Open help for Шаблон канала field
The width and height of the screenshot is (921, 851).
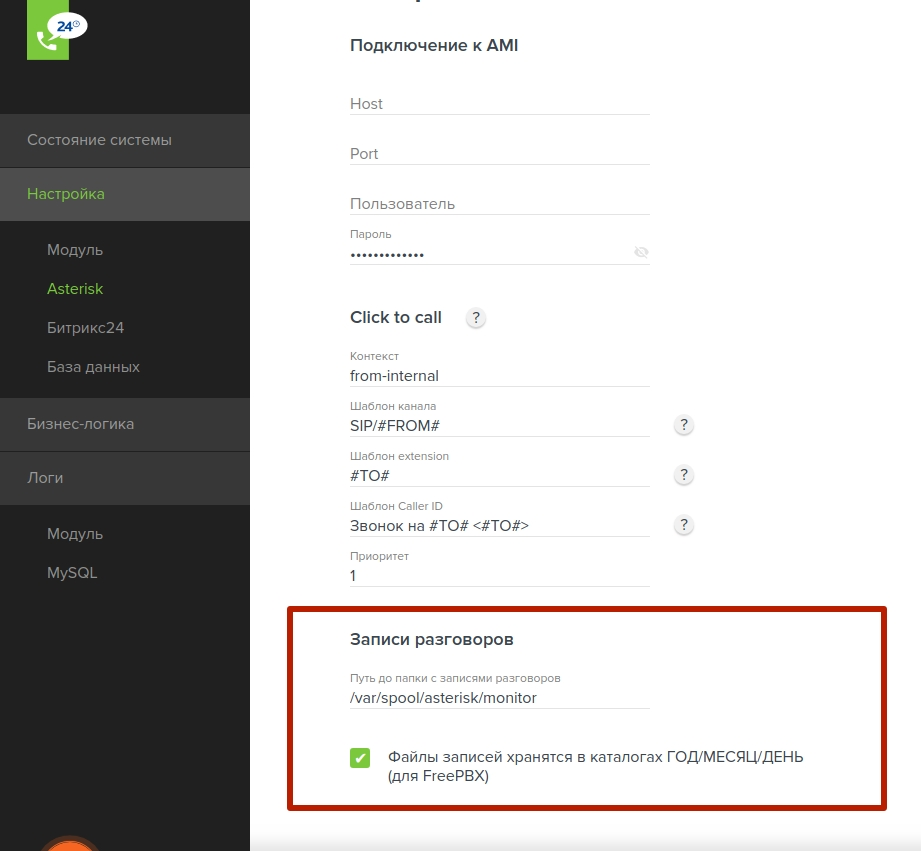684,425
